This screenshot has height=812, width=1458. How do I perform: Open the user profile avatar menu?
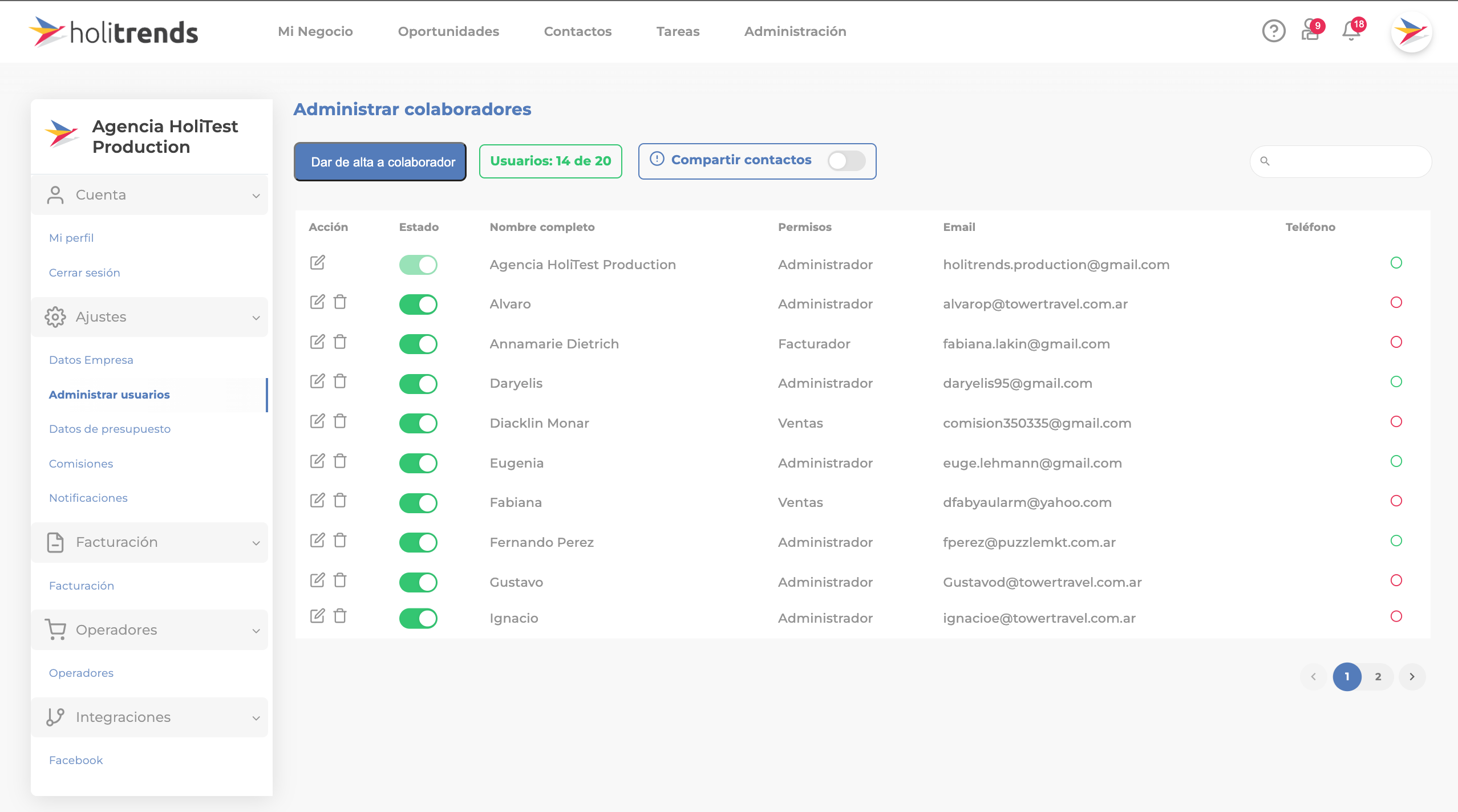(x=1411, y=31)
